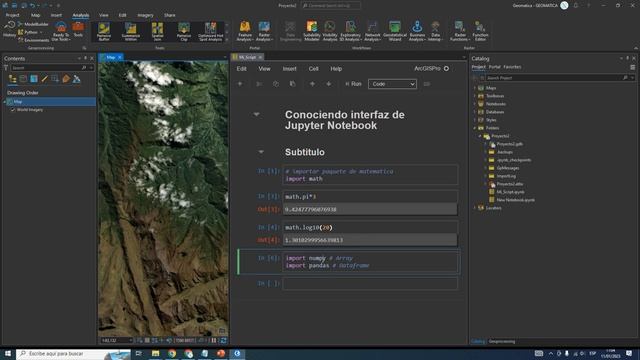Open Chrome from the taskbar
Screen dimensions: 640x360
[172, 353]
